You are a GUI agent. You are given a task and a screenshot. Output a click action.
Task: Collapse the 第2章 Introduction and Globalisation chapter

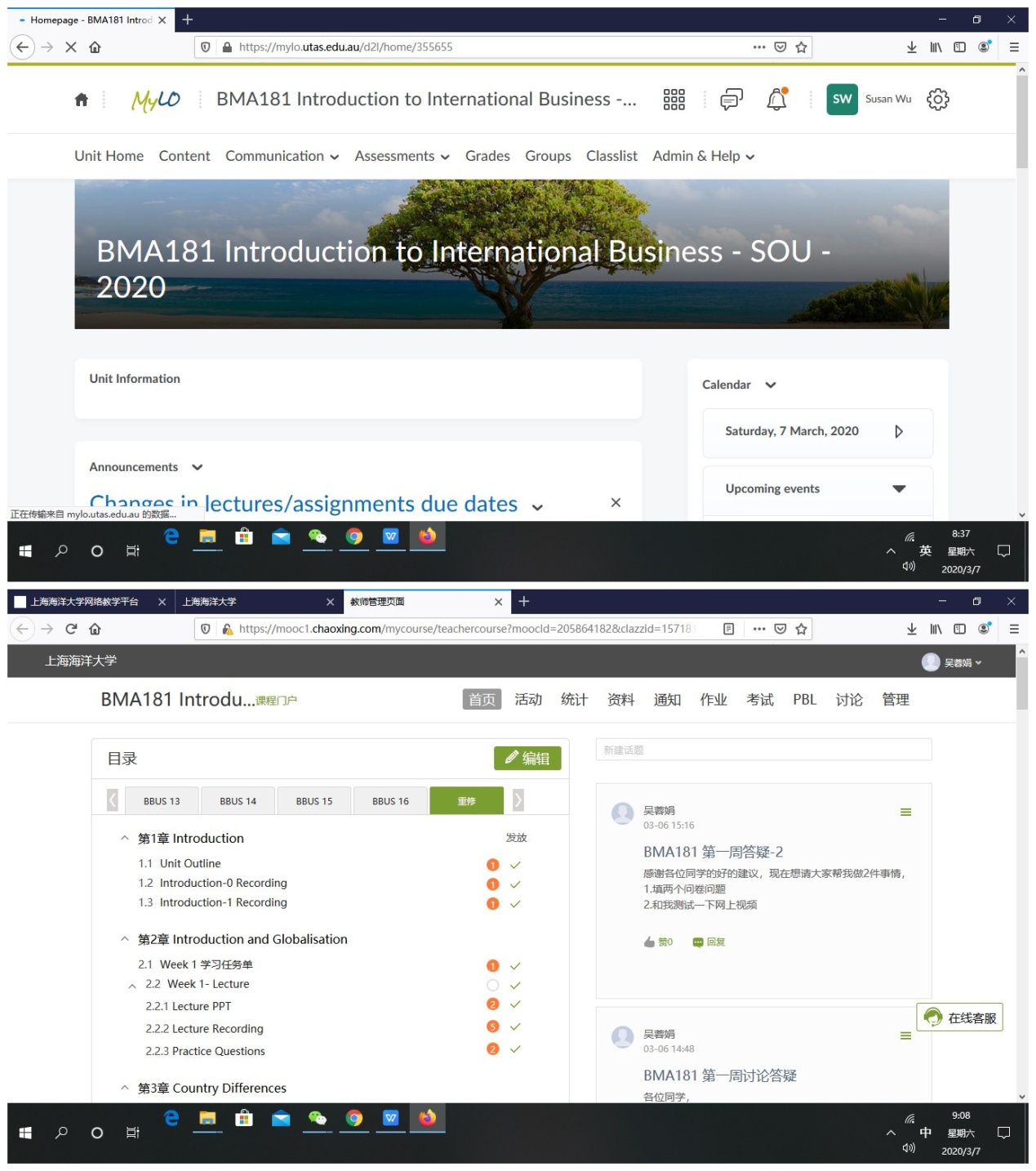coord(125,939)
